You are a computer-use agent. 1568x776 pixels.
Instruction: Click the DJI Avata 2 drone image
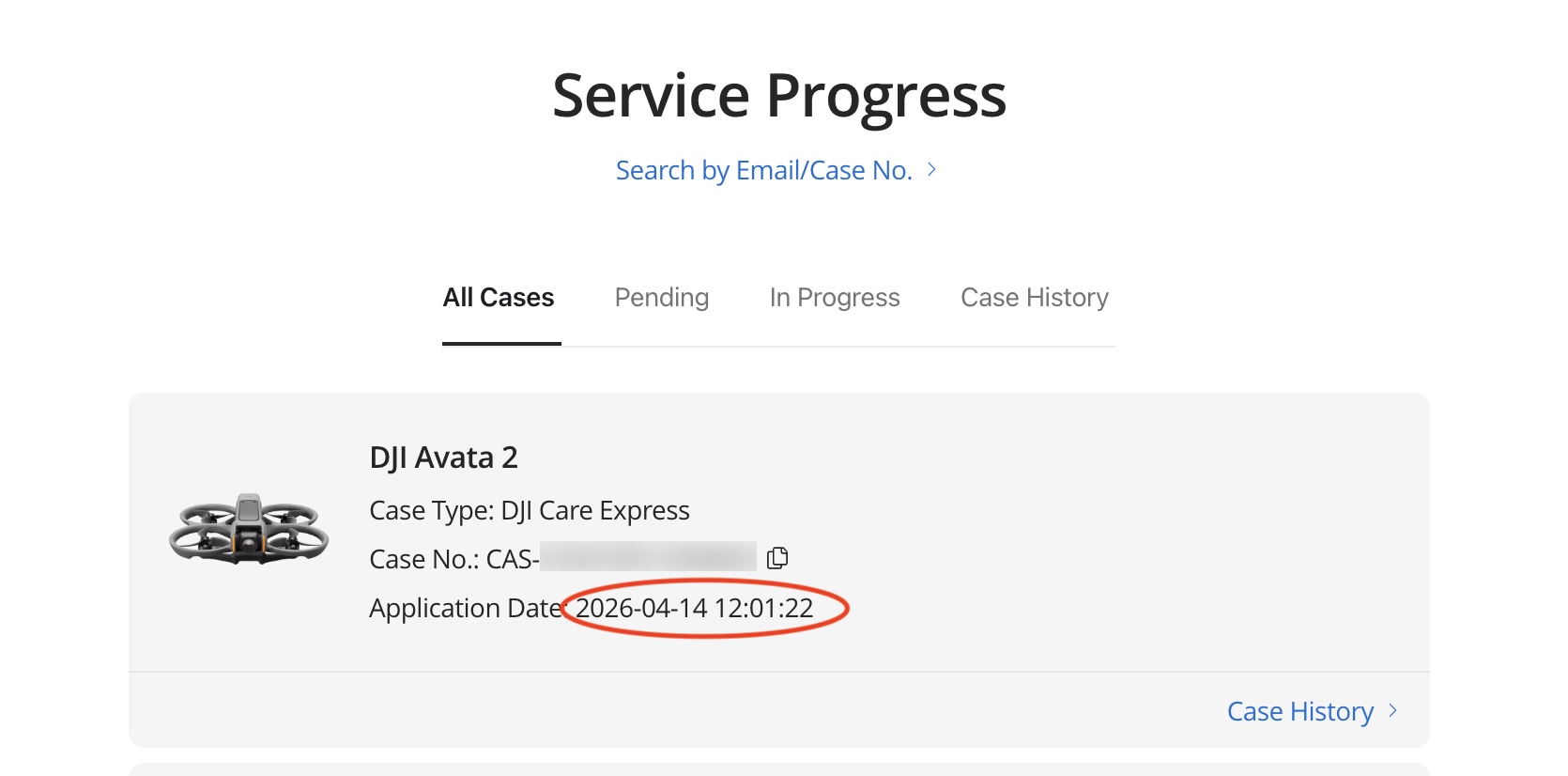(x=249, y=529)
